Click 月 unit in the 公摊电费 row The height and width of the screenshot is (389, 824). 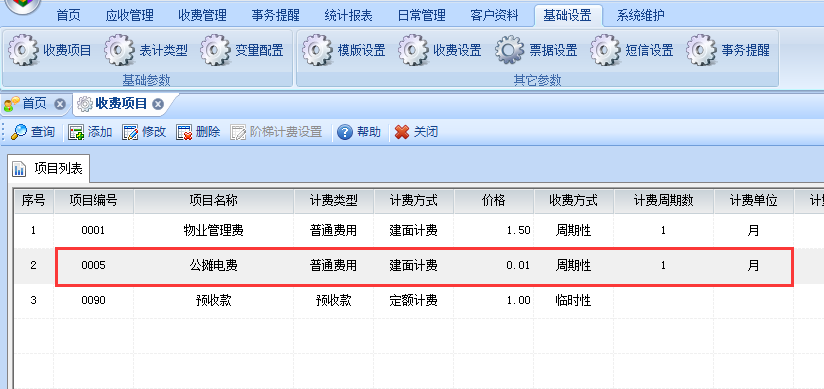click(754, 265)
